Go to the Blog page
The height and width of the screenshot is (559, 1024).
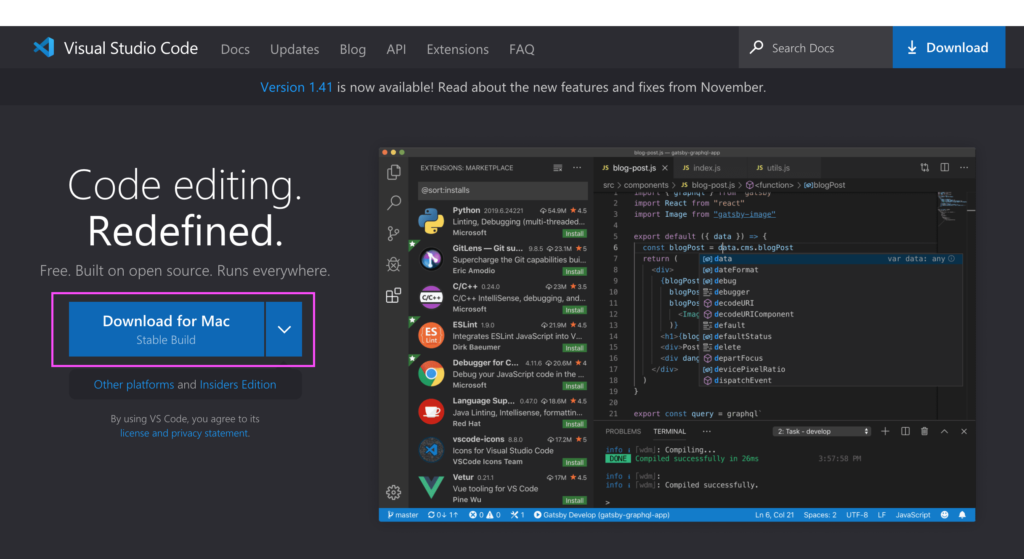click(353, 49)
